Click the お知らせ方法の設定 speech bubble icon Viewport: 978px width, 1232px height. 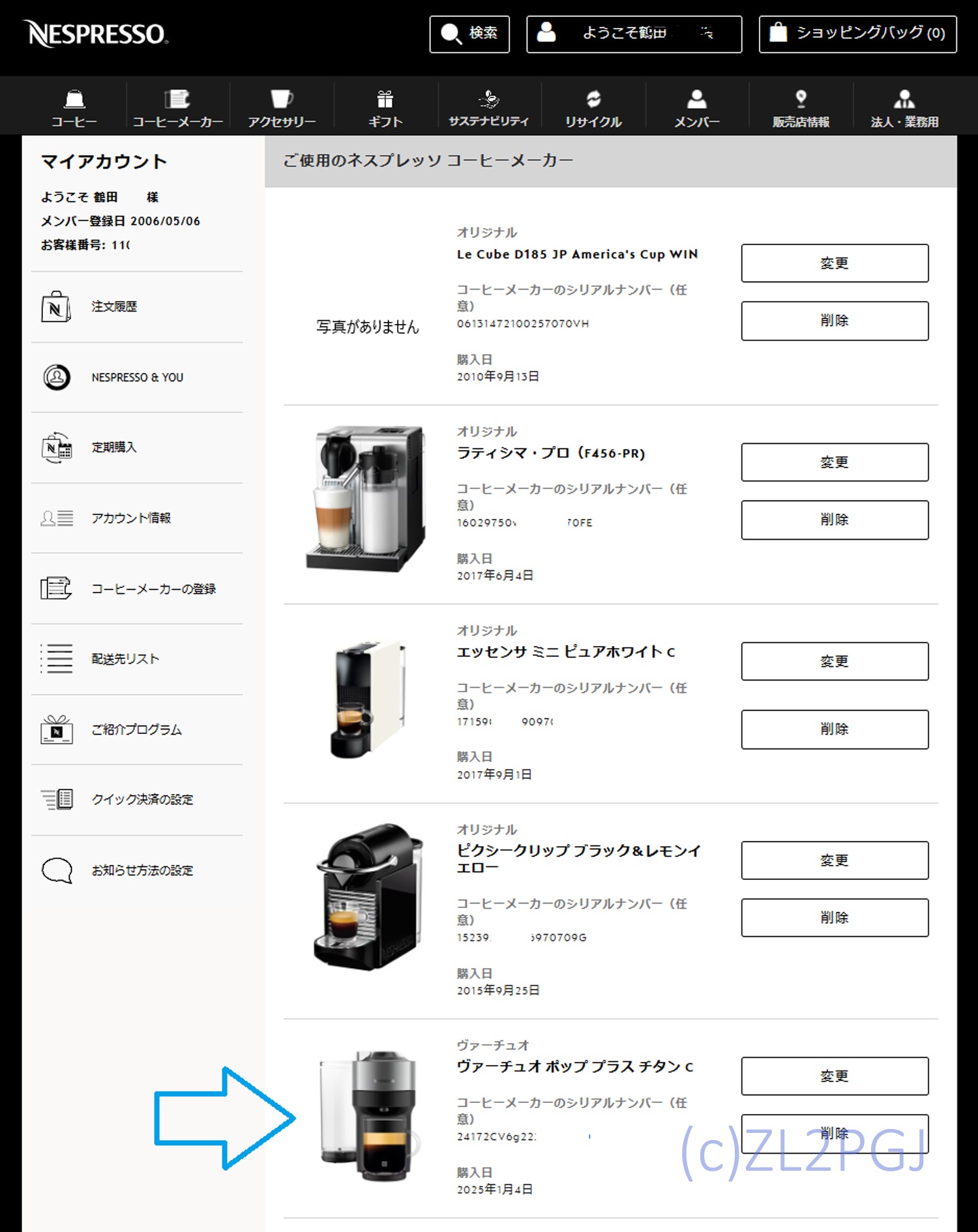57,870
